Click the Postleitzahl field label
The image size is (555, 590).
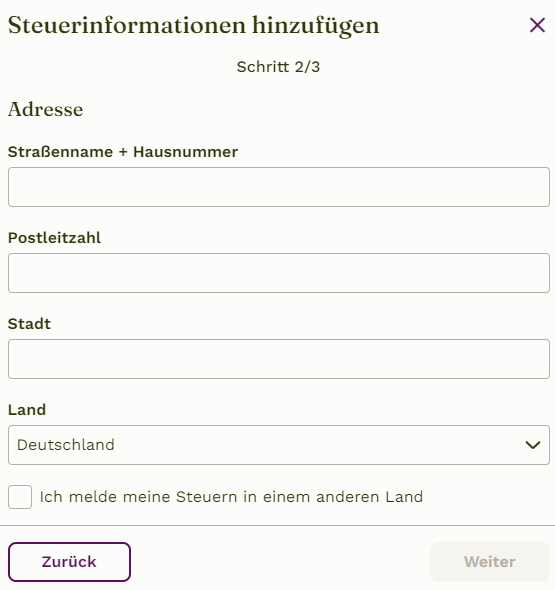[55, 238]
